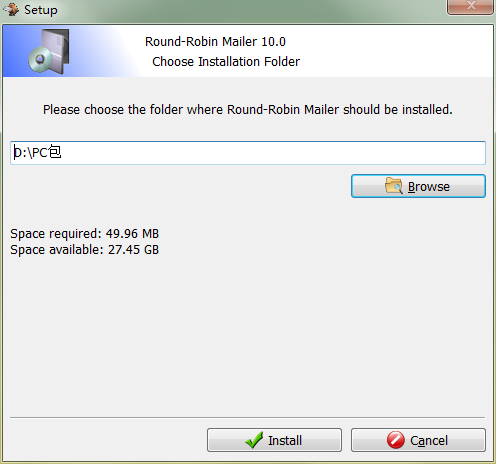Abort setup using the Cancel button
This screenshot has height=464, width=496.
pos(418,440)
